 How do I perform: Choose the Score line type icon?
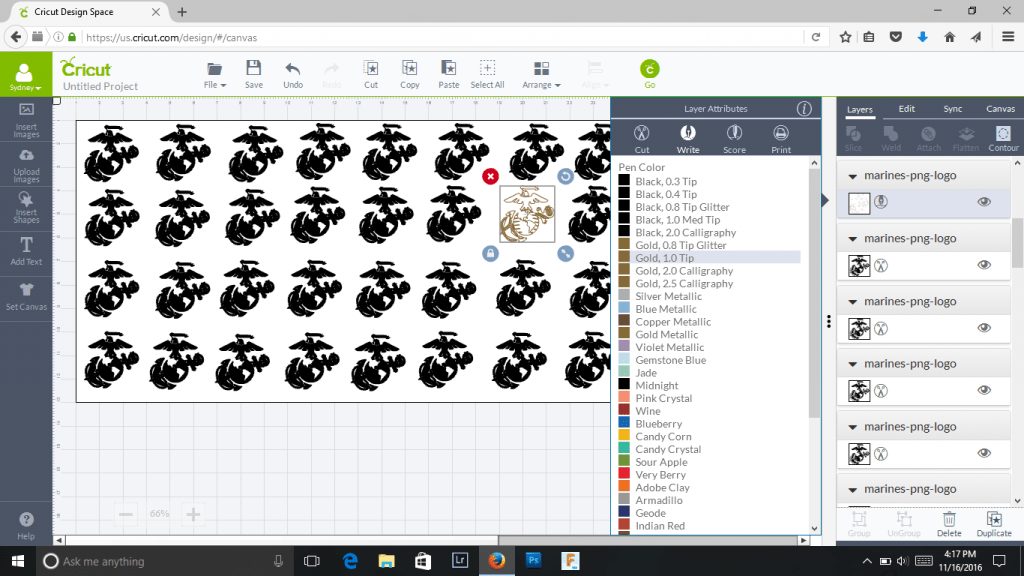pyautogui.click(x=734, y=133)
